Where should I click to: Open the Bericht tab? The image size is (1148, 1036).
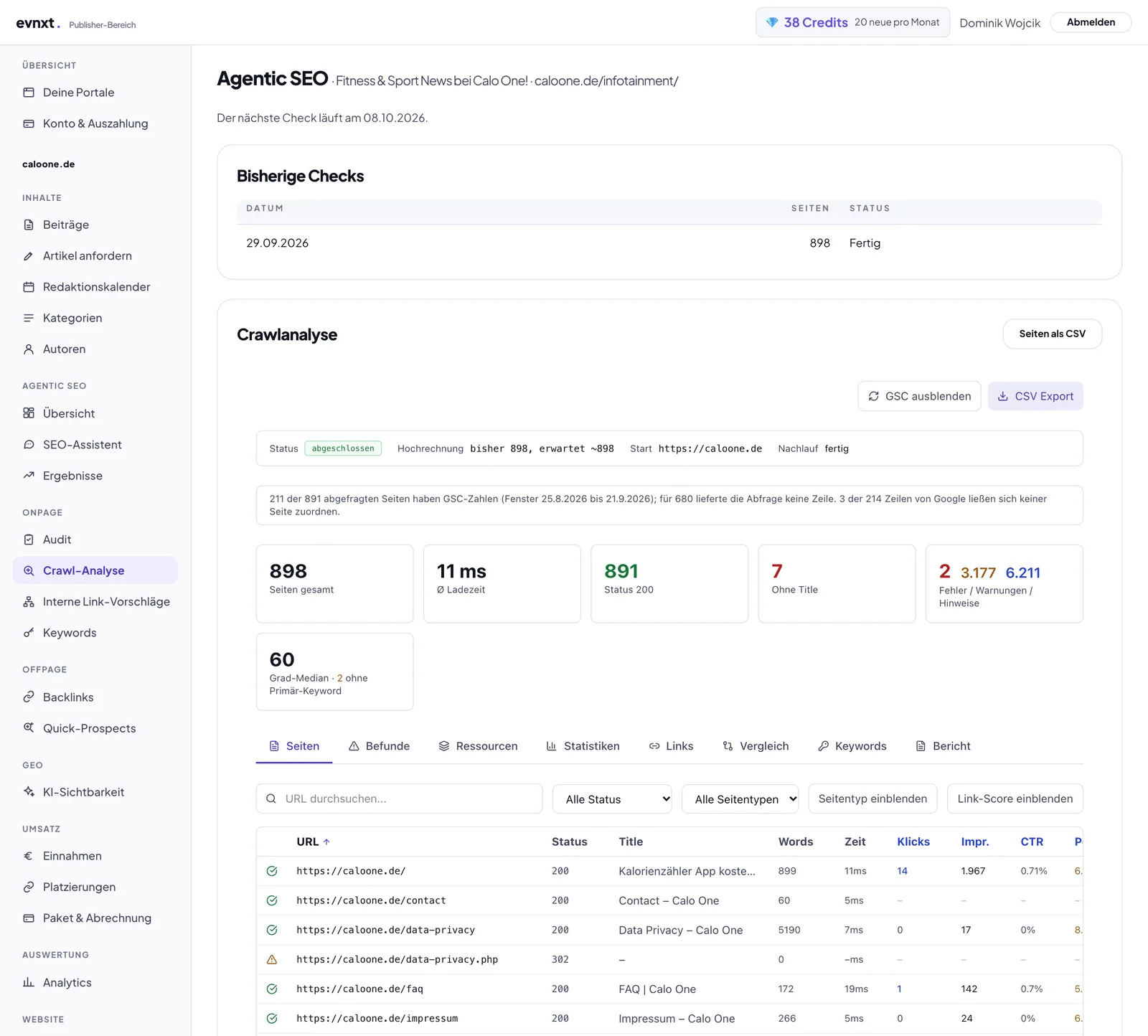point(943,746)
